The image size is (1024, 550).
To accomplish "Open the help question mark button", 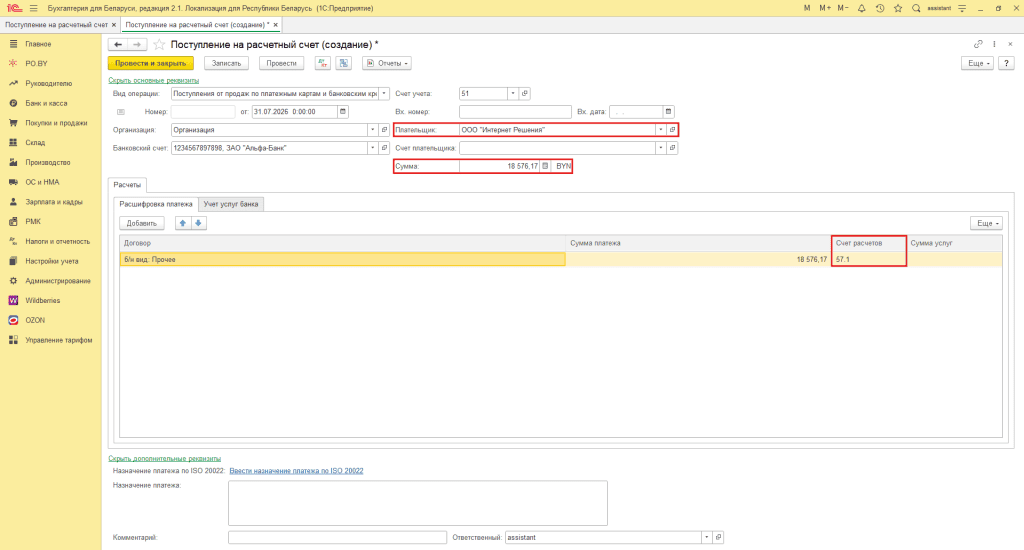I will (1006, 63).
